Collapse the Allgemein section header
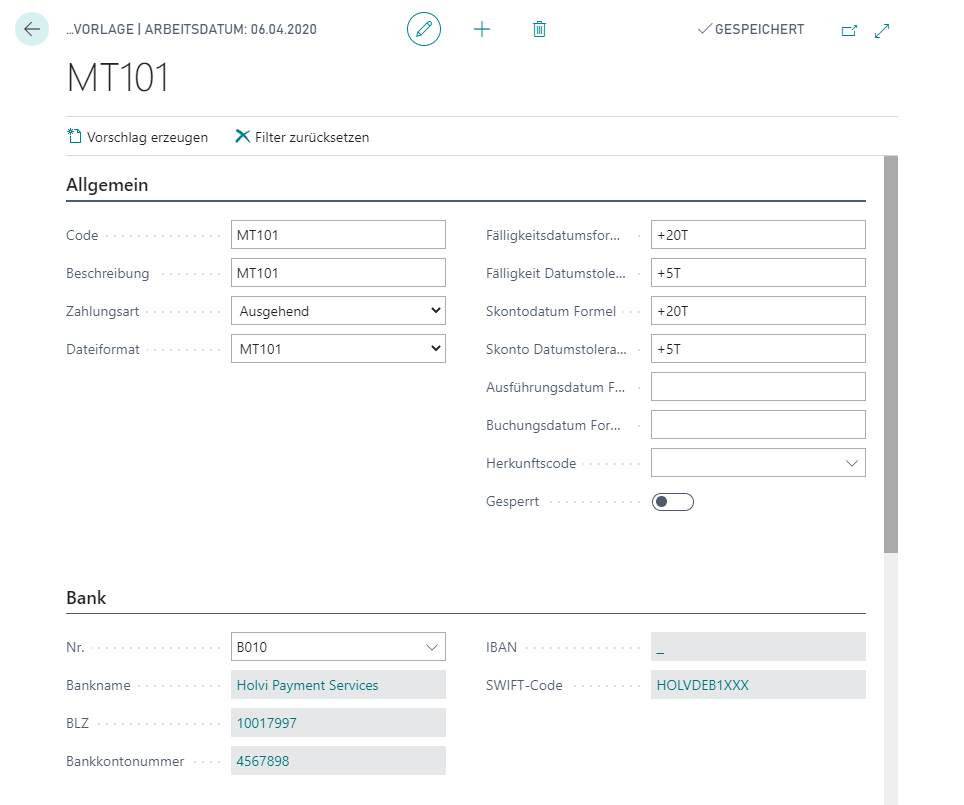 (x=108, y=185)
